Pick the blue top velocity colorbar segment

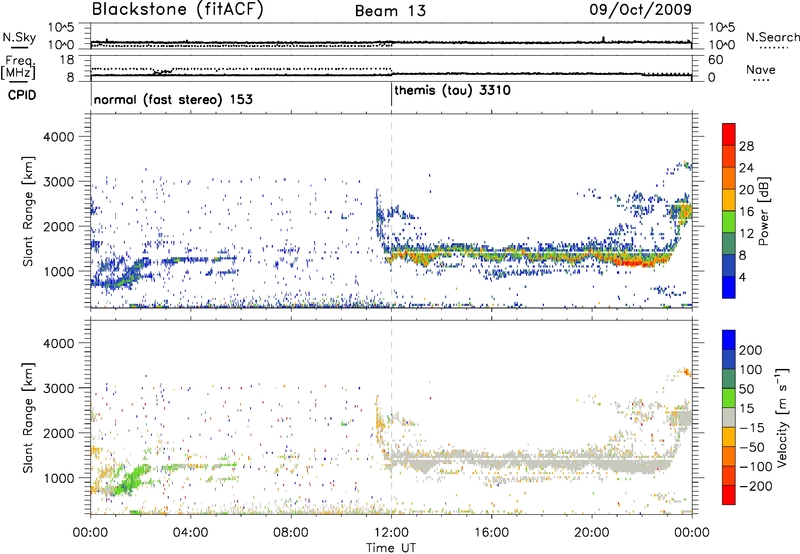[x=729, y=340]
